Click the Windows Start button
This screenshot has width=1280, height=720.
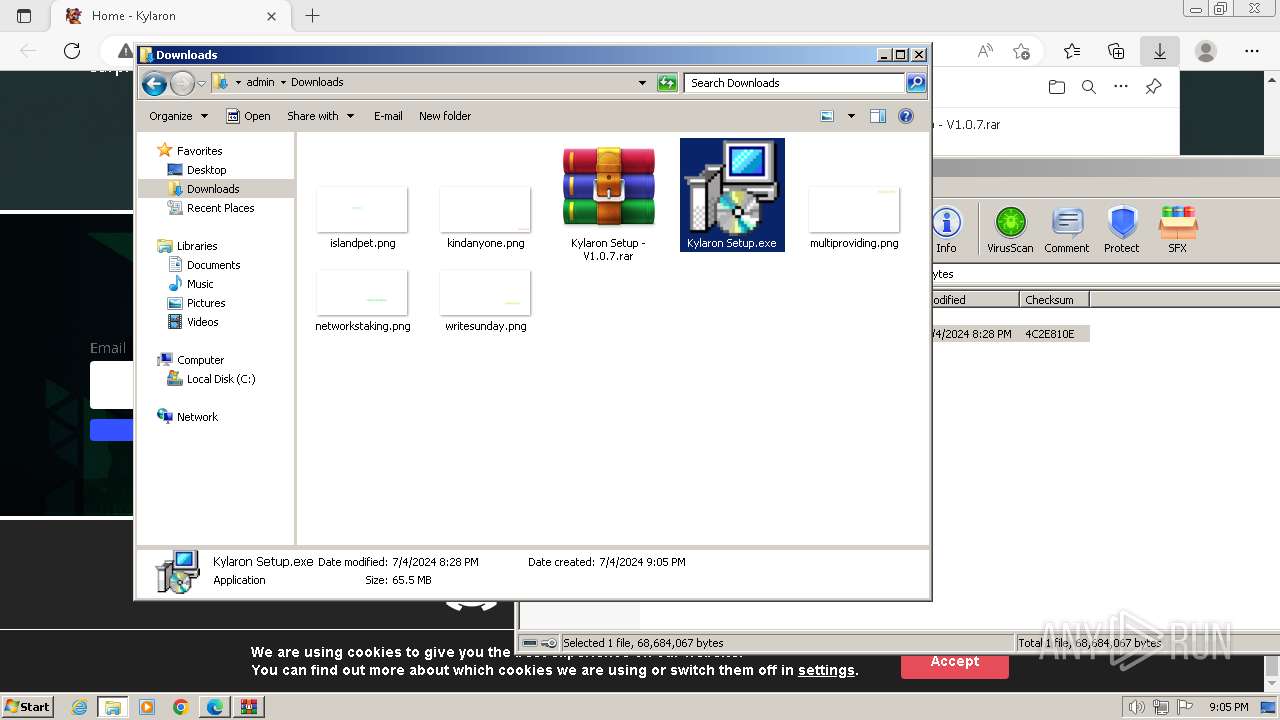click(28, 706)
